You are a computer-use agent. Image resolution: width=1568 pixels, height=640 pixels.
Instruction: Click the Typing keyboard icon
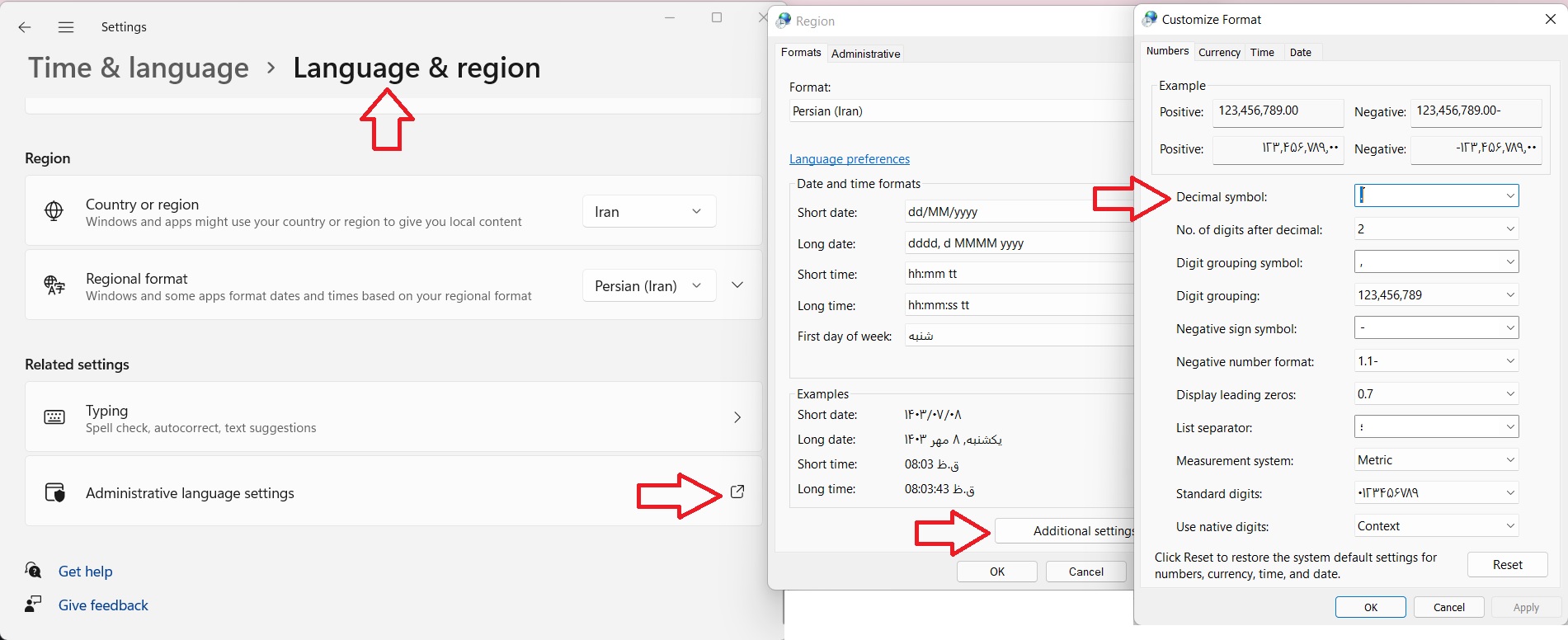pyautogui.click(x=54, y=417)
